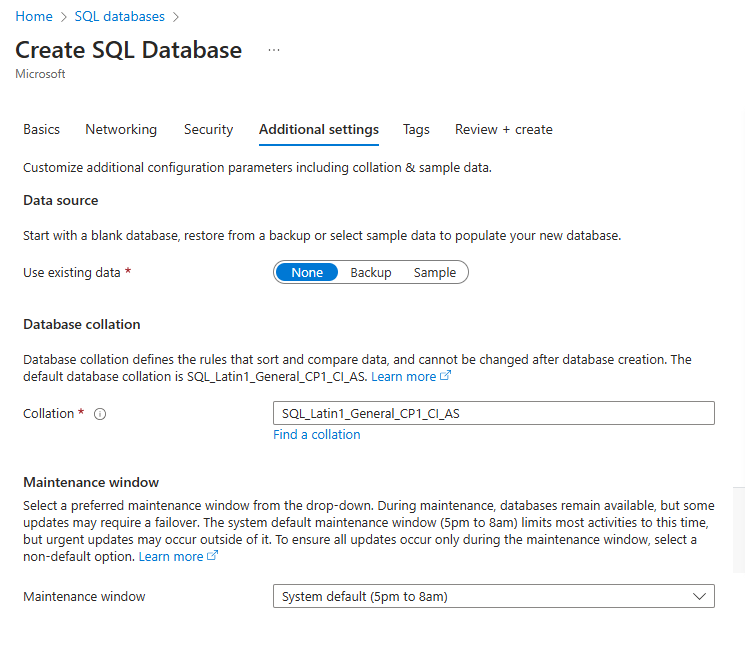Click external link icon after maintenance Learn more
This screenshot has width=745, height=652.
pos(212,557)
